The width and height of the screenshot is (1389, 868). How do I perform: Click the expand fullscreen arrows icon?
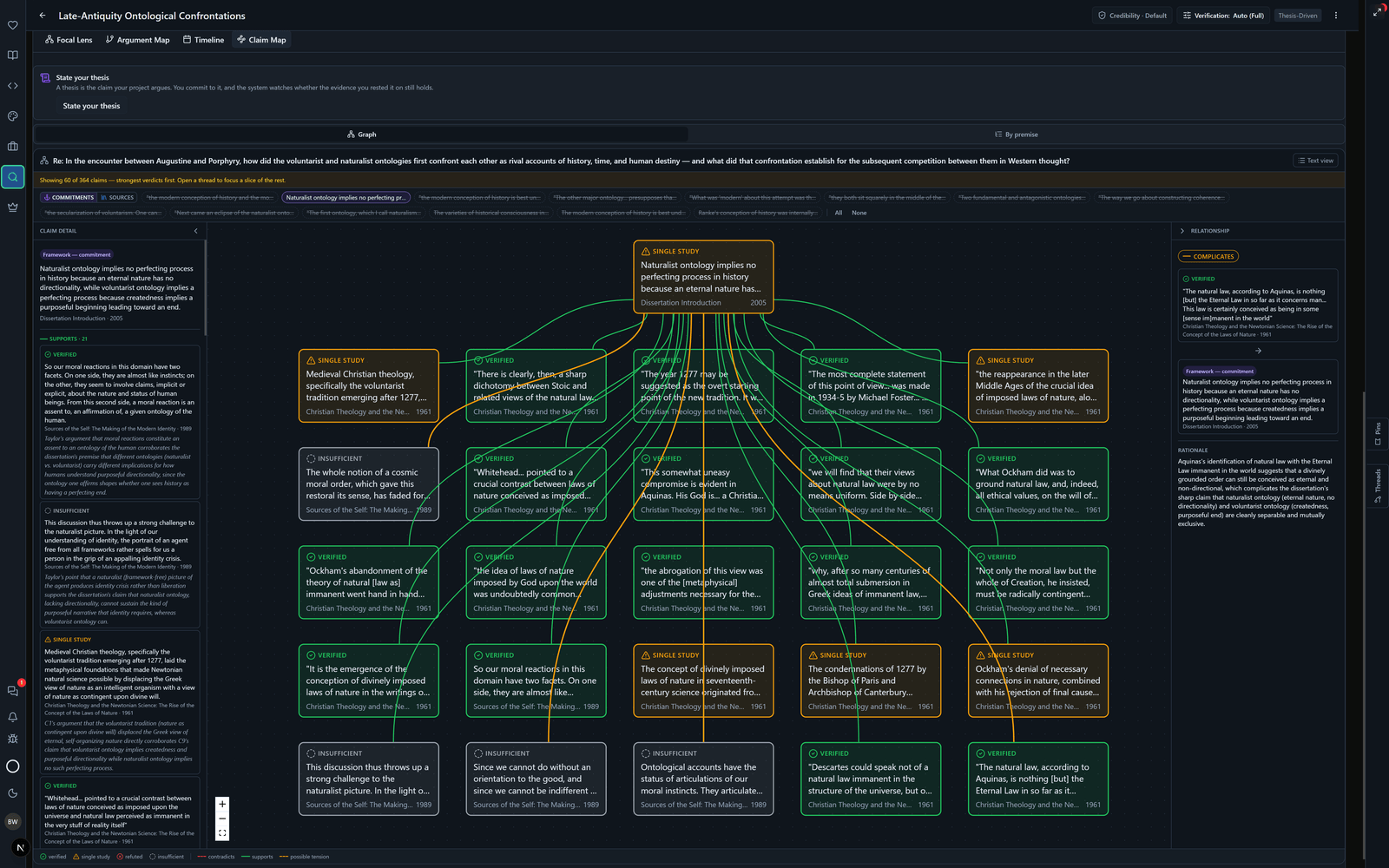point(1378,11)
